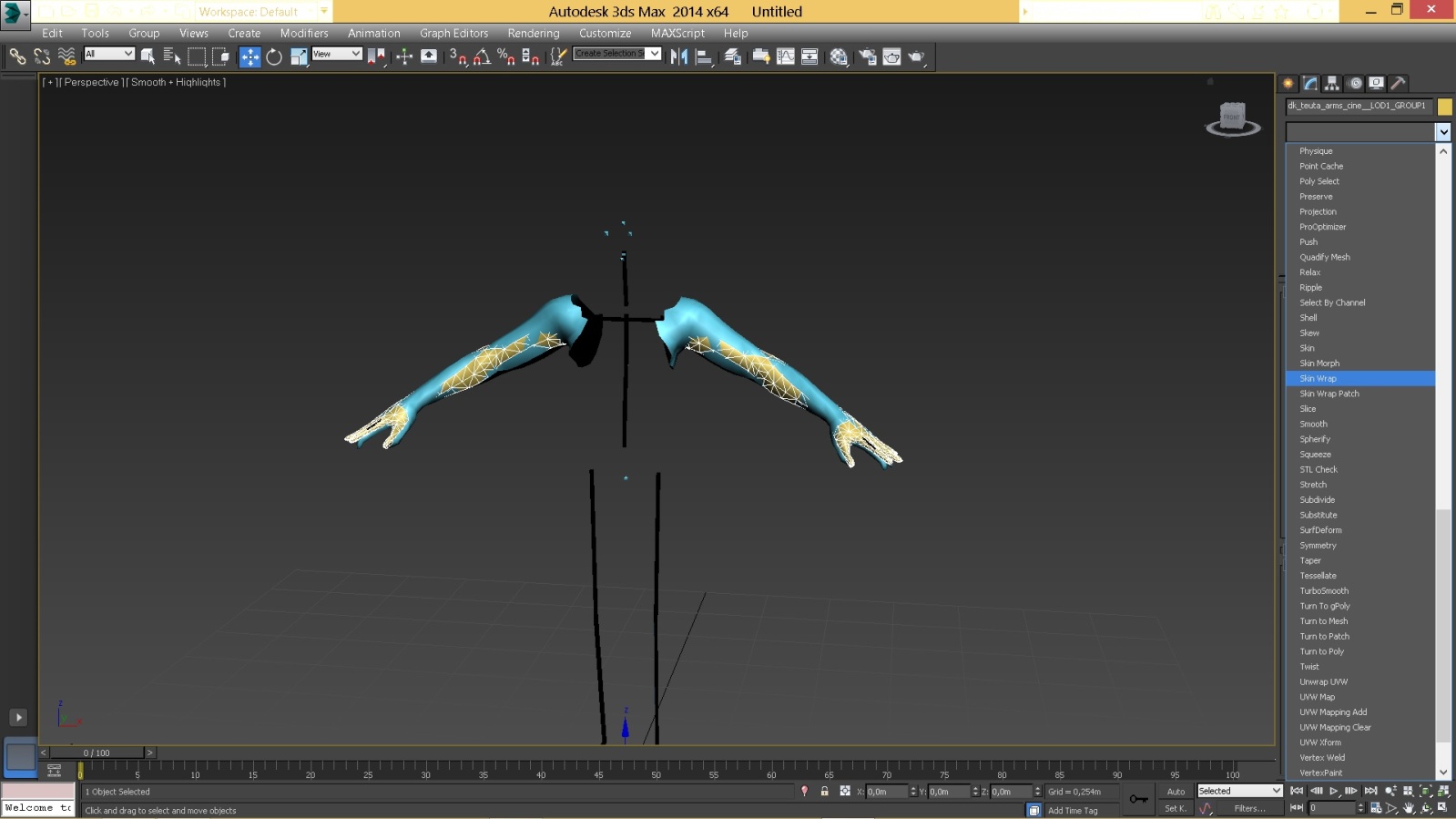
Task: Open the reference coordinate system View dropdown
Action: pyautogui.click(x=337, y=54)
